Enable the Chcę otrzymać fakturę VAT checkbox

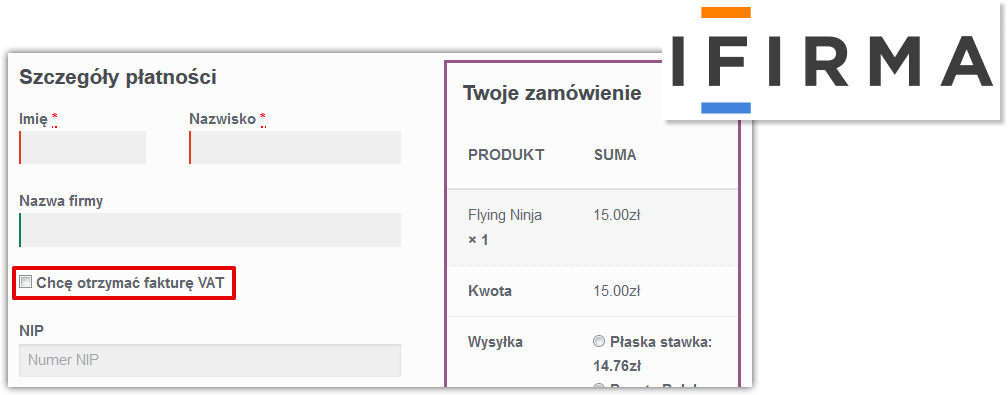tap(25, 282)
